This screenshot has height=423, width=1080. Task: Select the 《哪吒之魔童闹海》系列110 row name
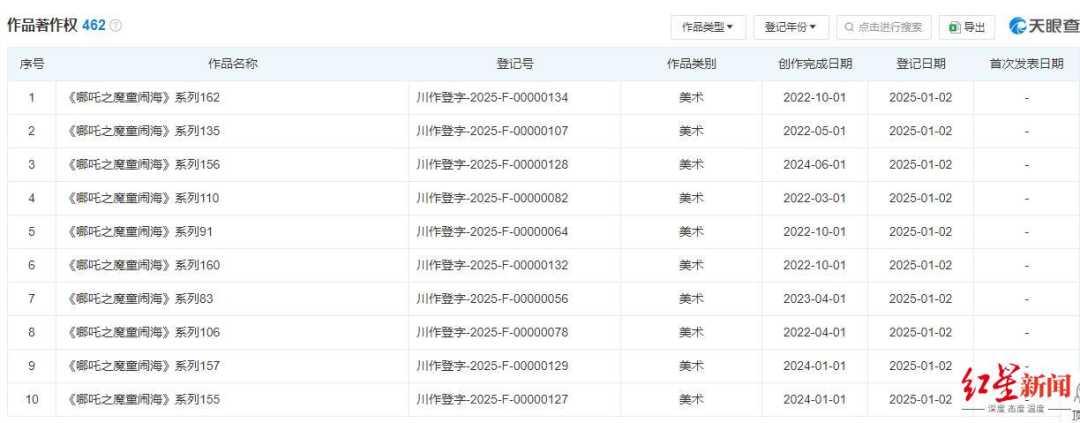143,198
